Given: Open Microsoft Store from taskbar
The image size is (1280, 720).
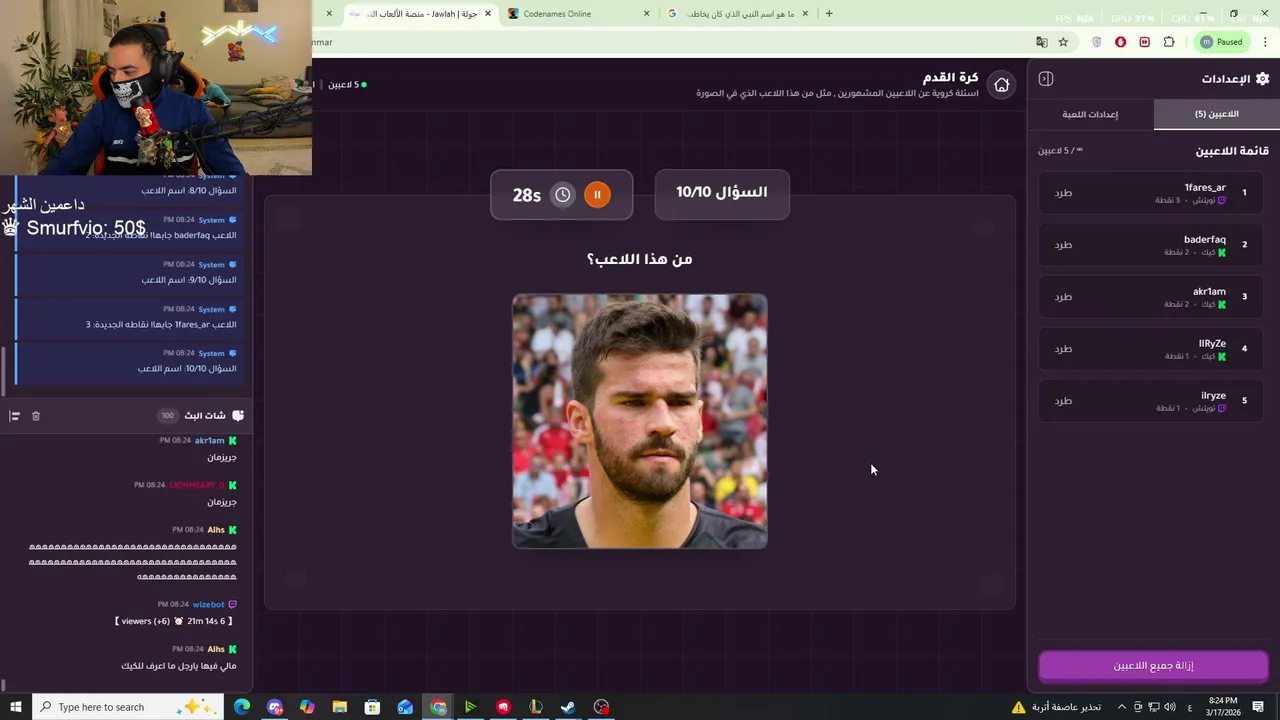Looking at the screenshot, I should pyautogui.click(x=372, y=707).
